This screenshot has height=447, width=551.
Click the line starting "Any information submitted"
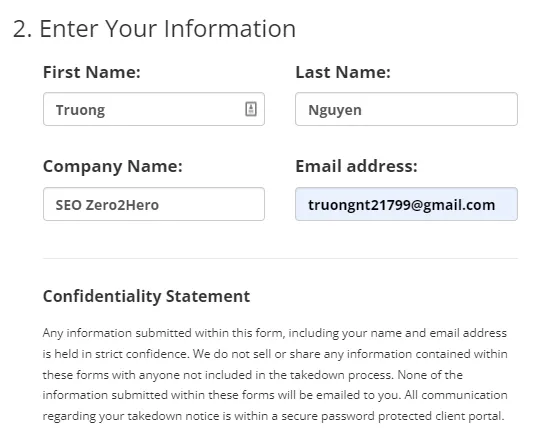pos(275,333)
